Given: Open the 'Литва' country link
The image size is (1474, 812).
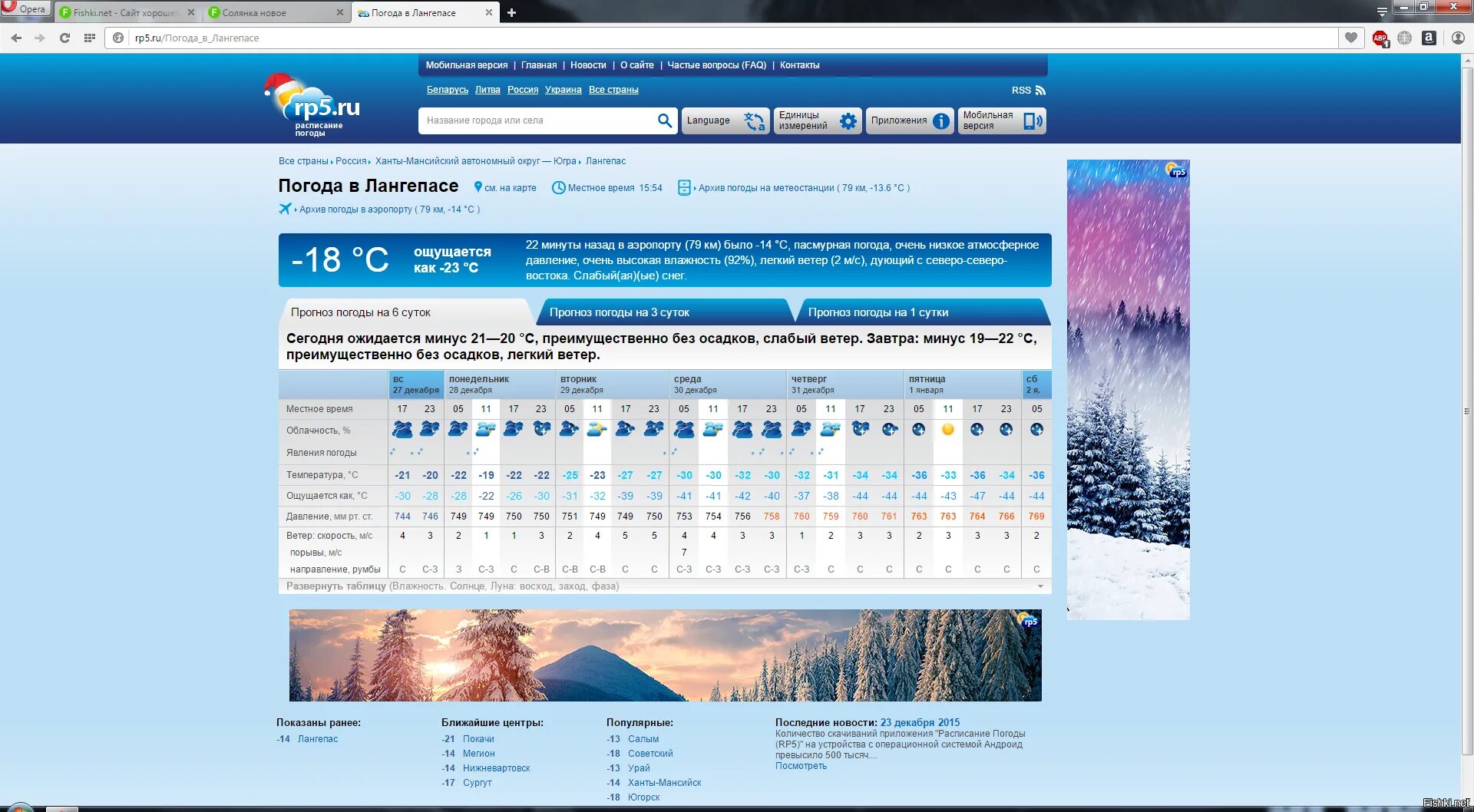Looking at the screenshot, I should coord(487,90).
